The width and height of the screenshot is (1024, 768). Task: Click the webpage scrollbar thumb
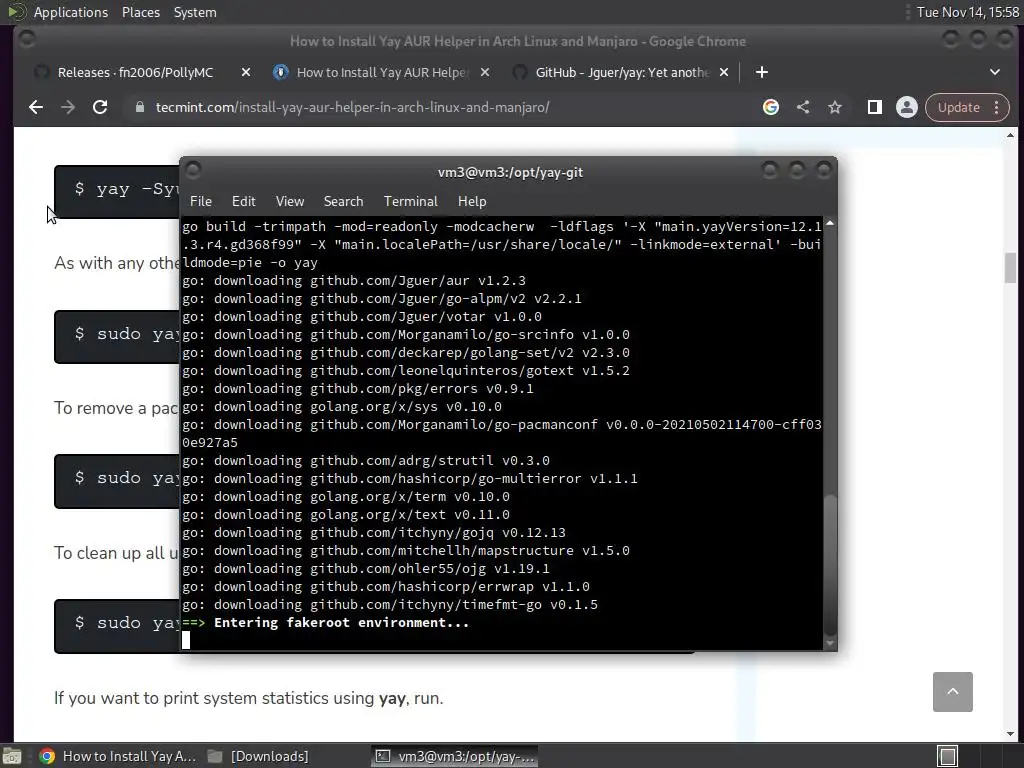[x=1010, y=268]
